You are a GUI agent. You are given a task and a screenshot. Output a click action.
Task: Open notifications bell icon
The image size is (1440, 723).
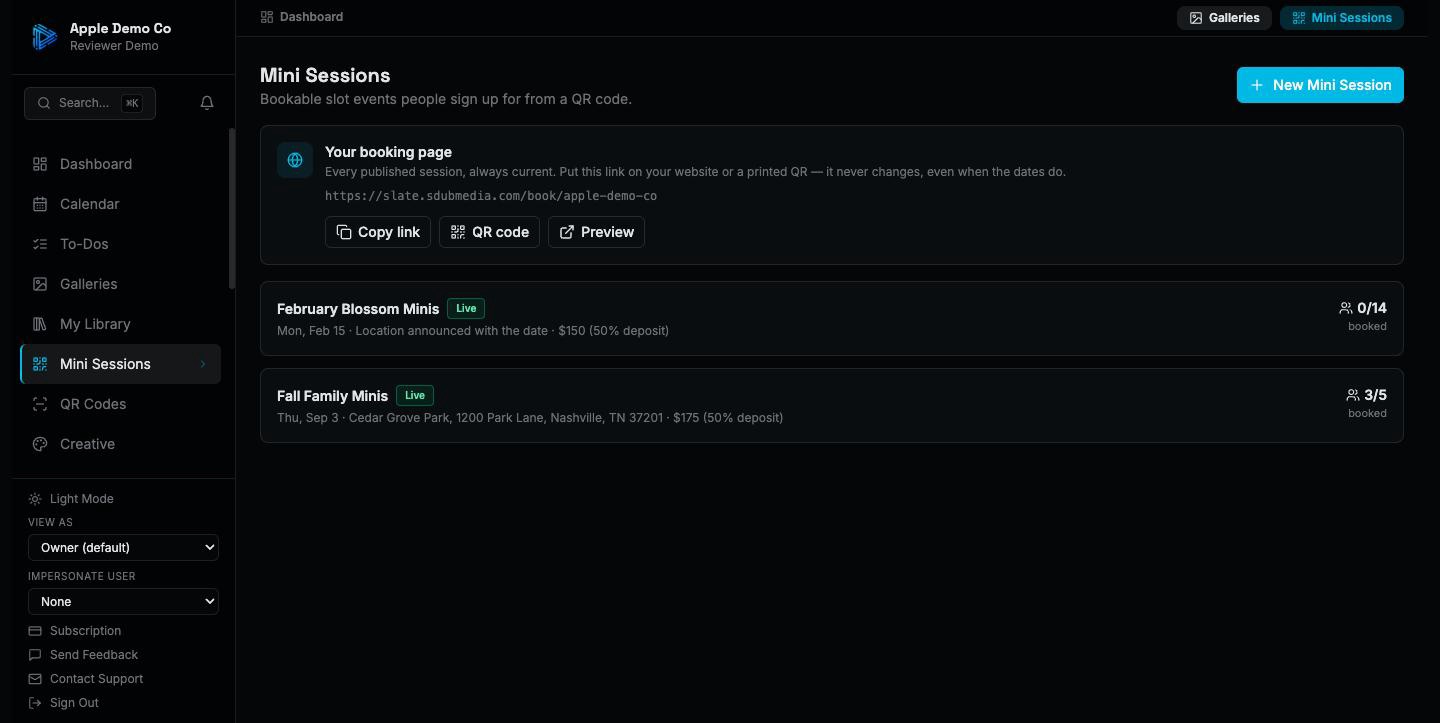pos(207,103)
